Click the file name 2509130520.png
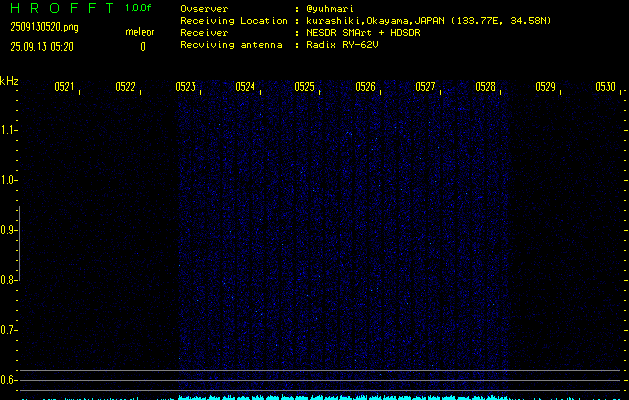Screen dimensions: 629x400 44,27
